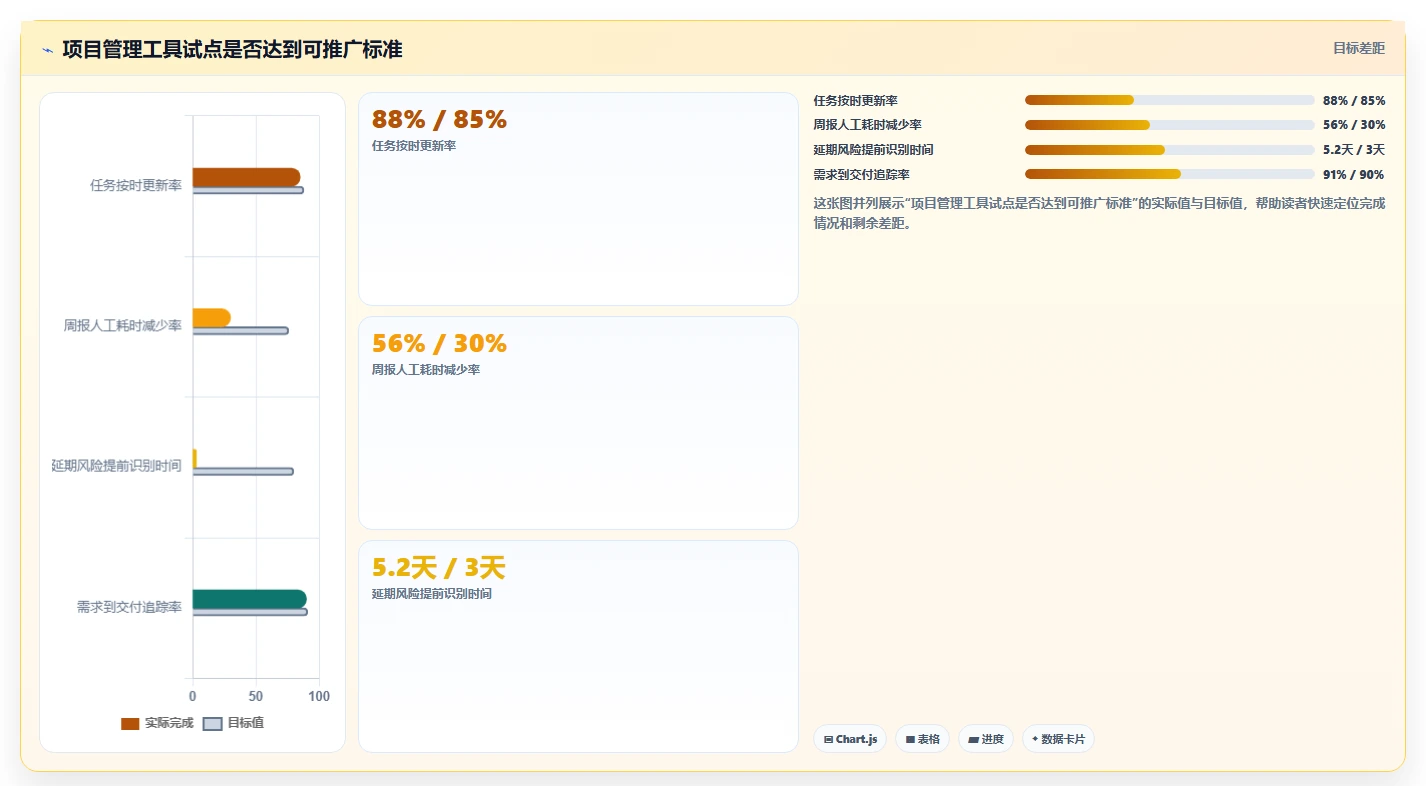Screen dimensions: 1426x786
Task: Click chart axis label 任务按时更新率
Action: tap(136, 185)
